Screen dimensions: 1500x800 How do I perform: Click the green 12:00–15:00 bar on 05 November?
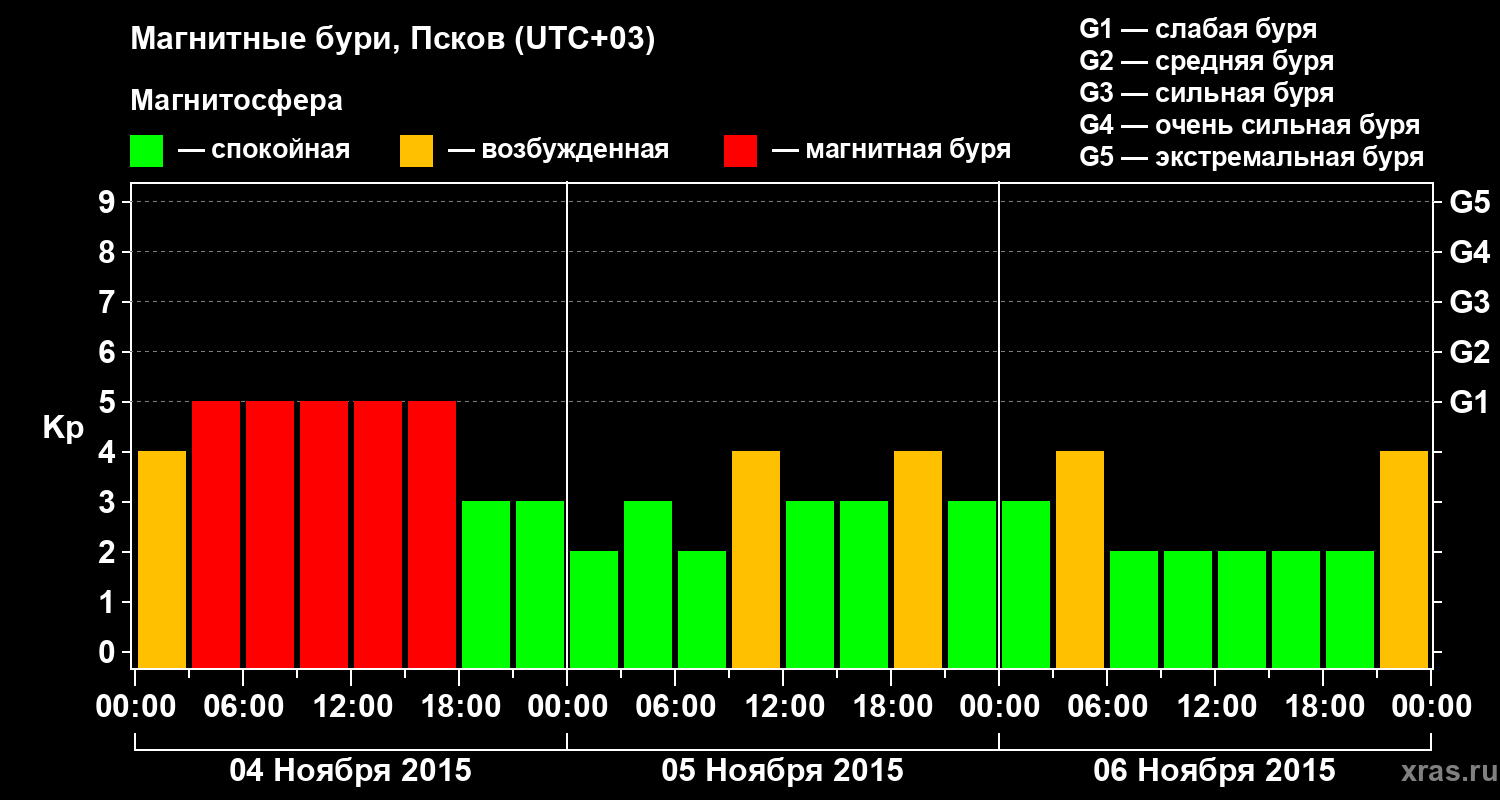coord(810,585)
